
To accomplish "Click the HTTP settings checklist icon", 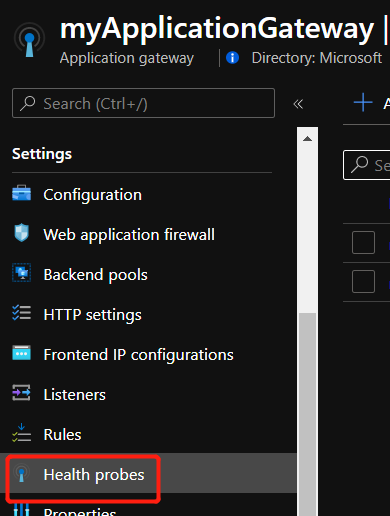I will pos(21,313).
